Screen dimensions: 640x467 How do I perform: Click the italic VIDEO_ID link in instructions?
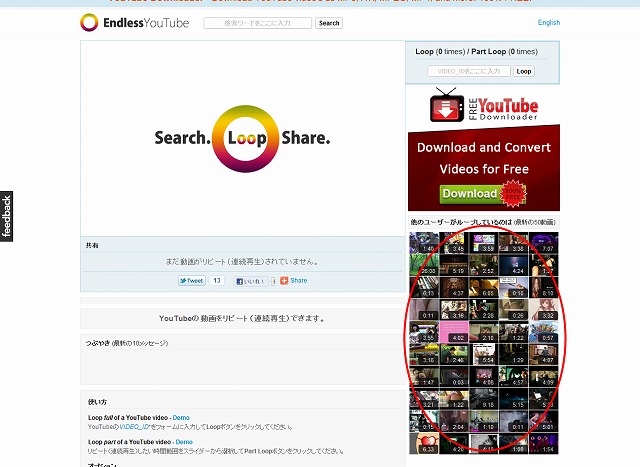135,427
